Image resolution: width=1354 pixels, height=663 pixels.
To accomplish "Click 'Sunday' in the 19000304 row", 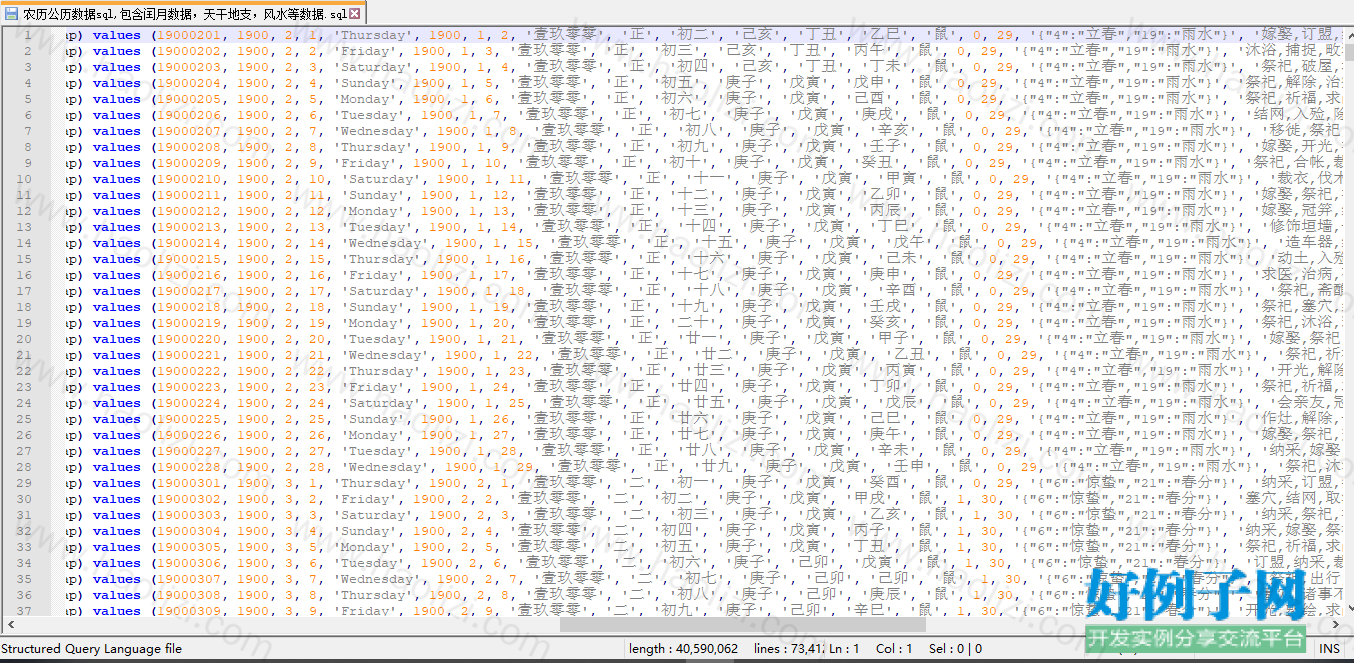I will (x=363, y=531).
